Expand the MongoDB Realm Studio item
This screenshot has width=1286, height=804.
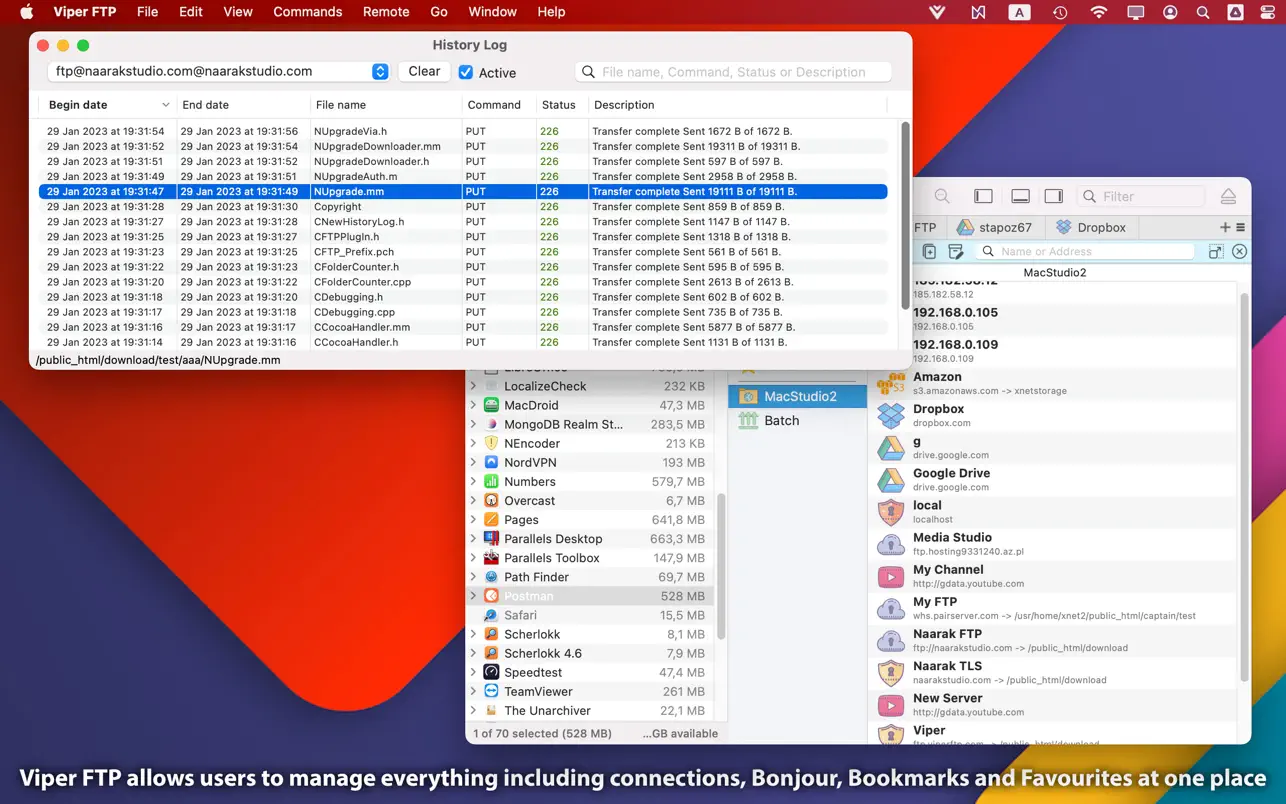point(473,425)
